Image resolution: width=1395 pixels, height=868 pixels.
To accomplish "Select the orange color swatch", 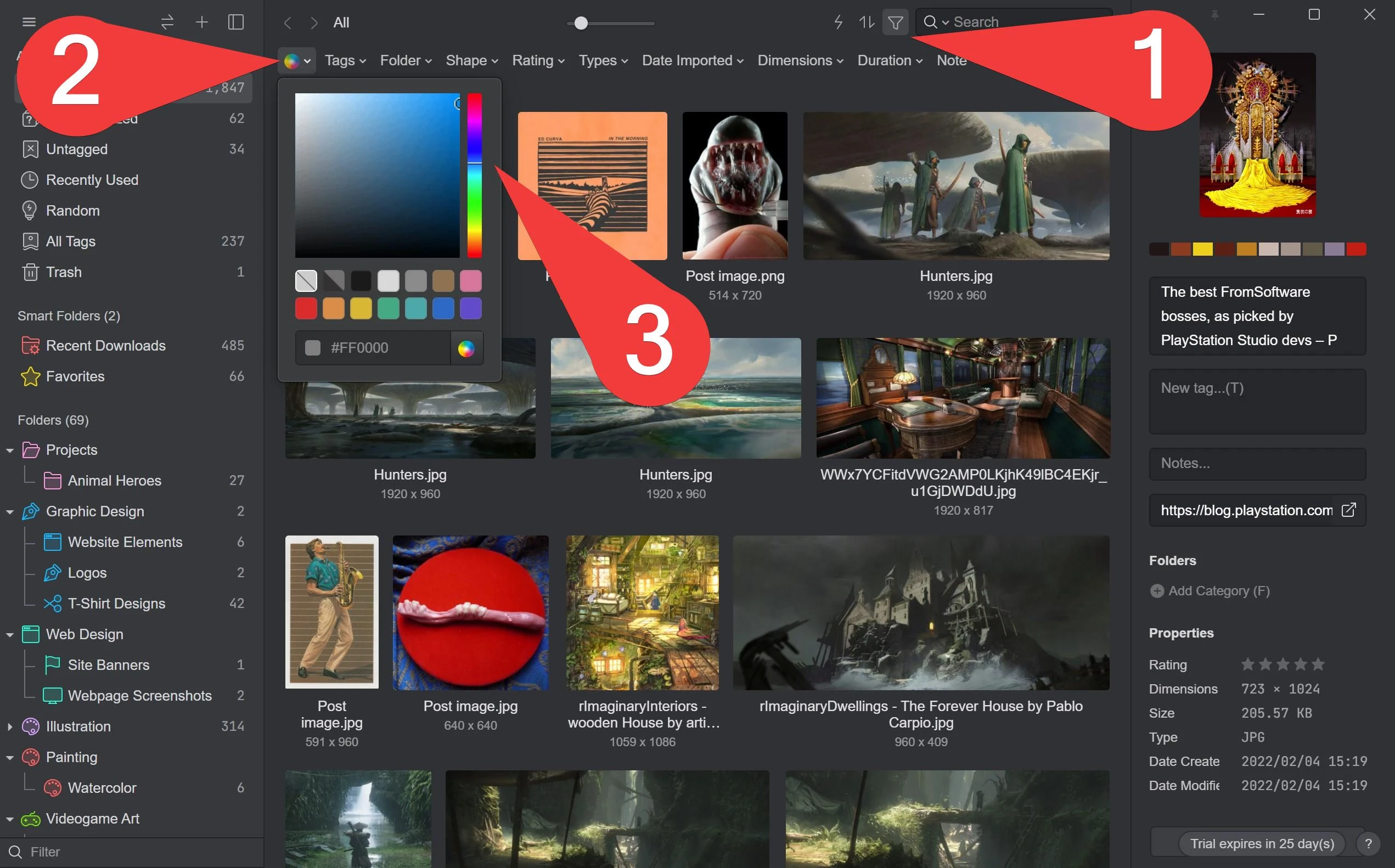I will click(334, 308).
